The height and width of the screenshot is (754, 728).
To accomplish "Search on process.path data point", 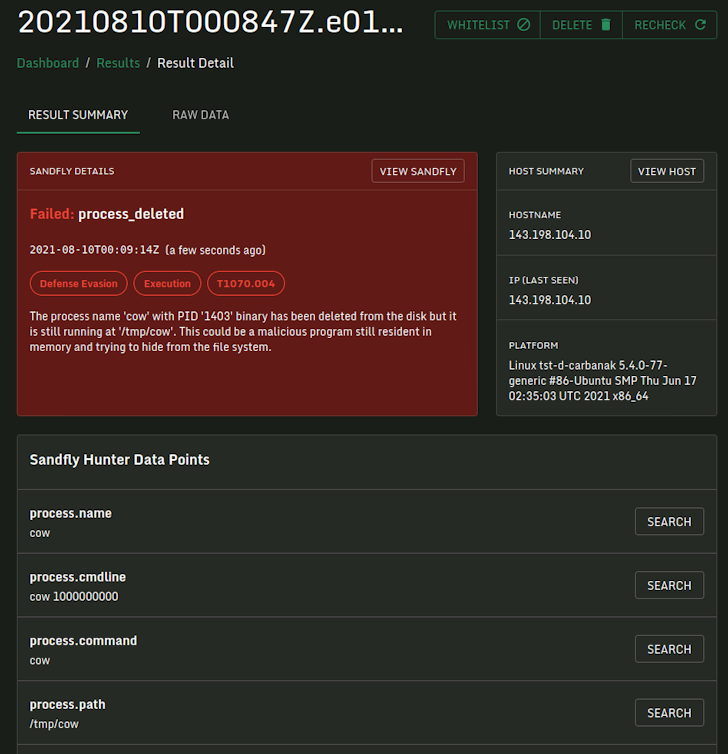I will click(669, 713).
